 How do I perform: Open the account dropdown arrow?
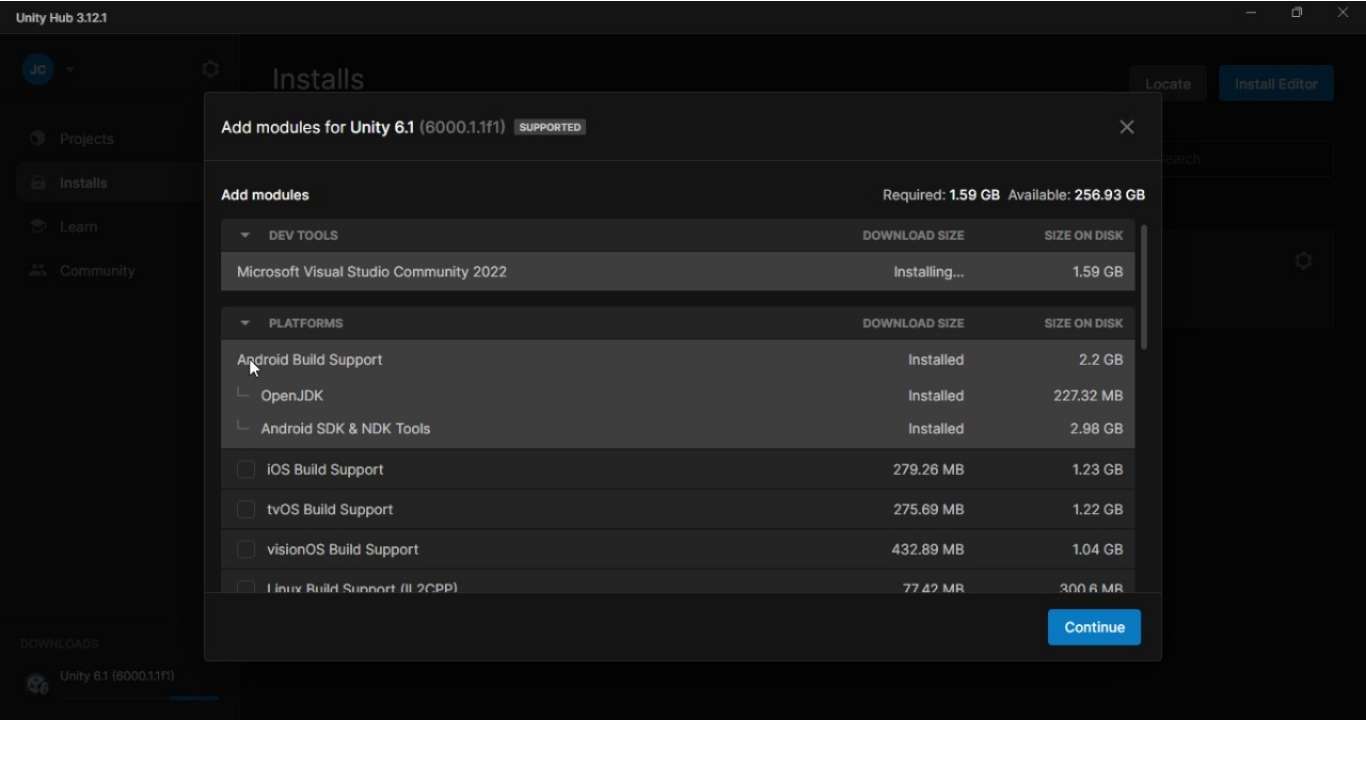pyautogui.click(x=70, y=69)
